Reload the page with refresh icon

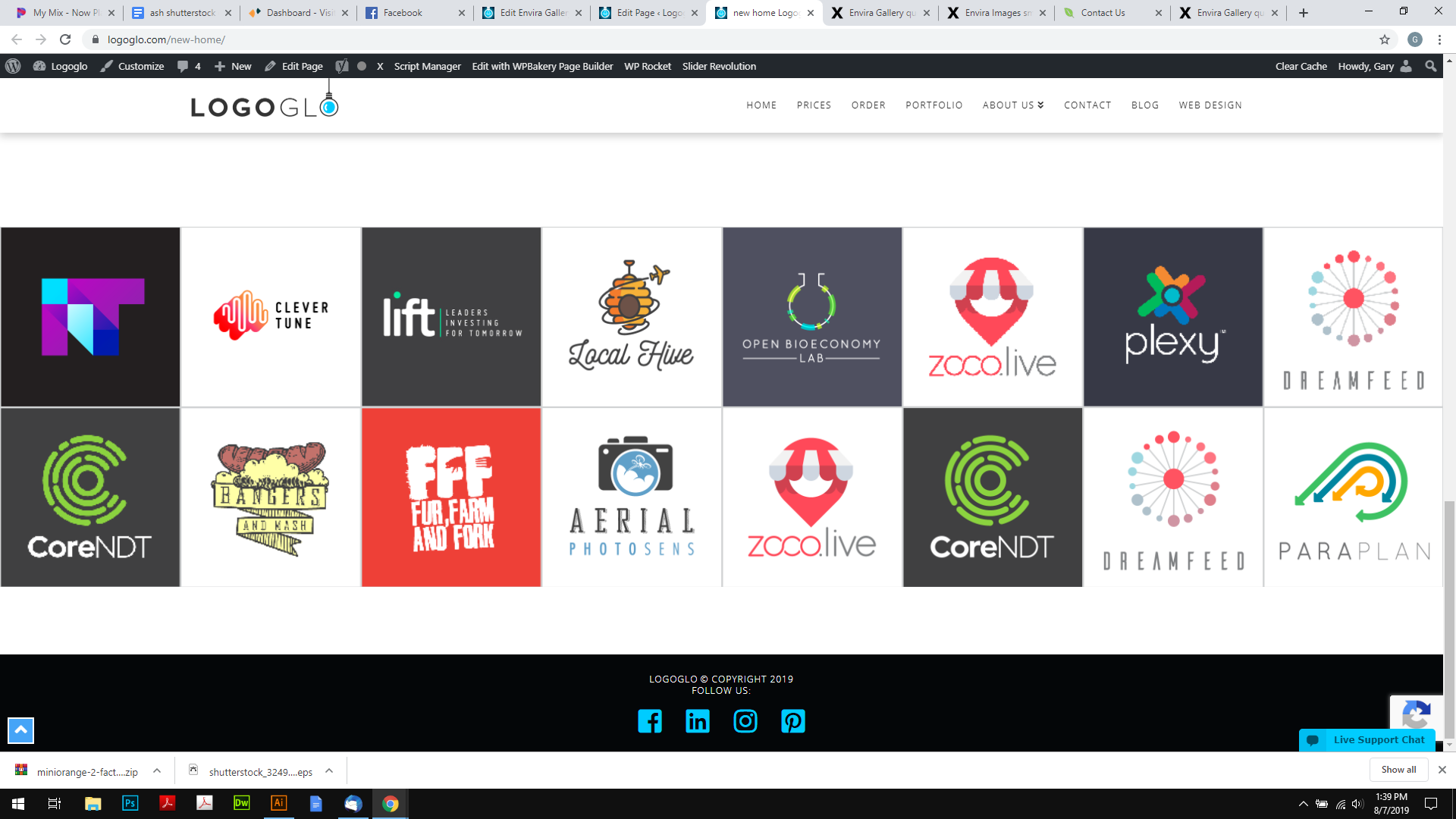pos(65,39)
